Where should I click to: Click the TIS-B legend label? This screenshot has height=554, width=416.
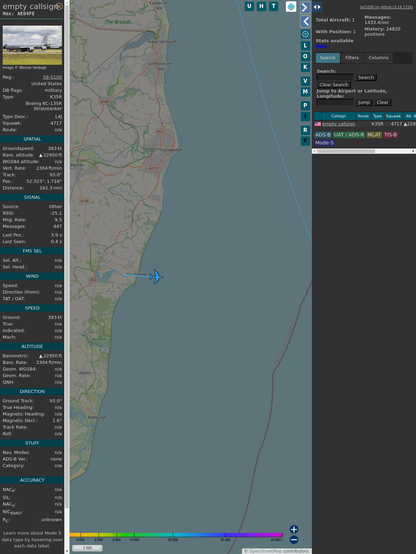pyautogui.click(x=390, y=135)
